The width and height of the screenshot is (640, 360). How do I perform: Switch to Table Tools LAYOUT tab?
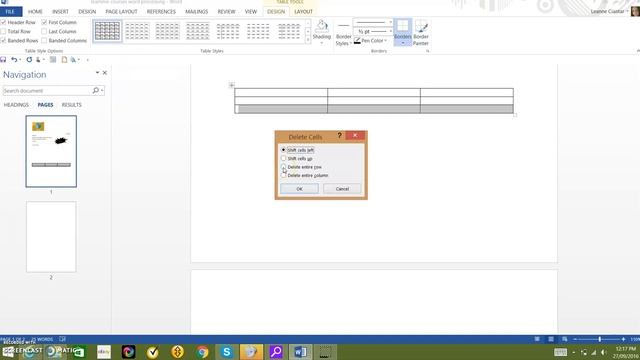pyautogui.click(x=303, y=11)
